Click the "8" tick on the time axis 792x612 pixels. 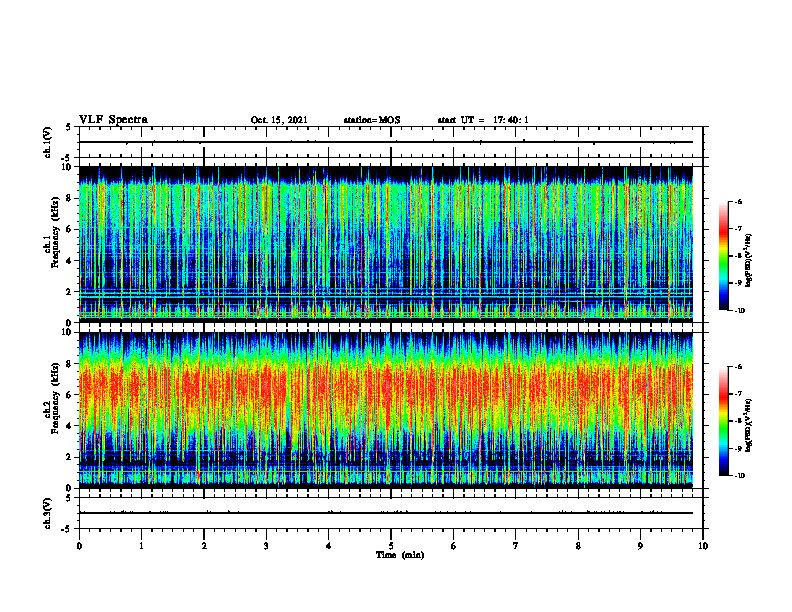[x=578, y=546]
